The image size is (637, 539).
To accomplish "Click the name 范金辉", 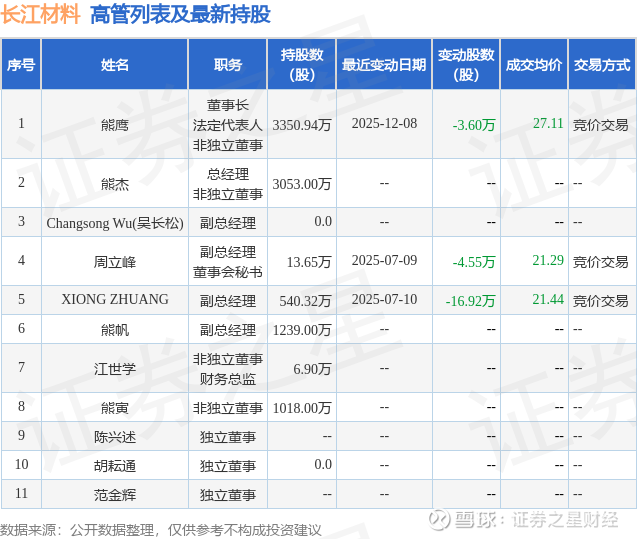I will (x=115, y=495).
